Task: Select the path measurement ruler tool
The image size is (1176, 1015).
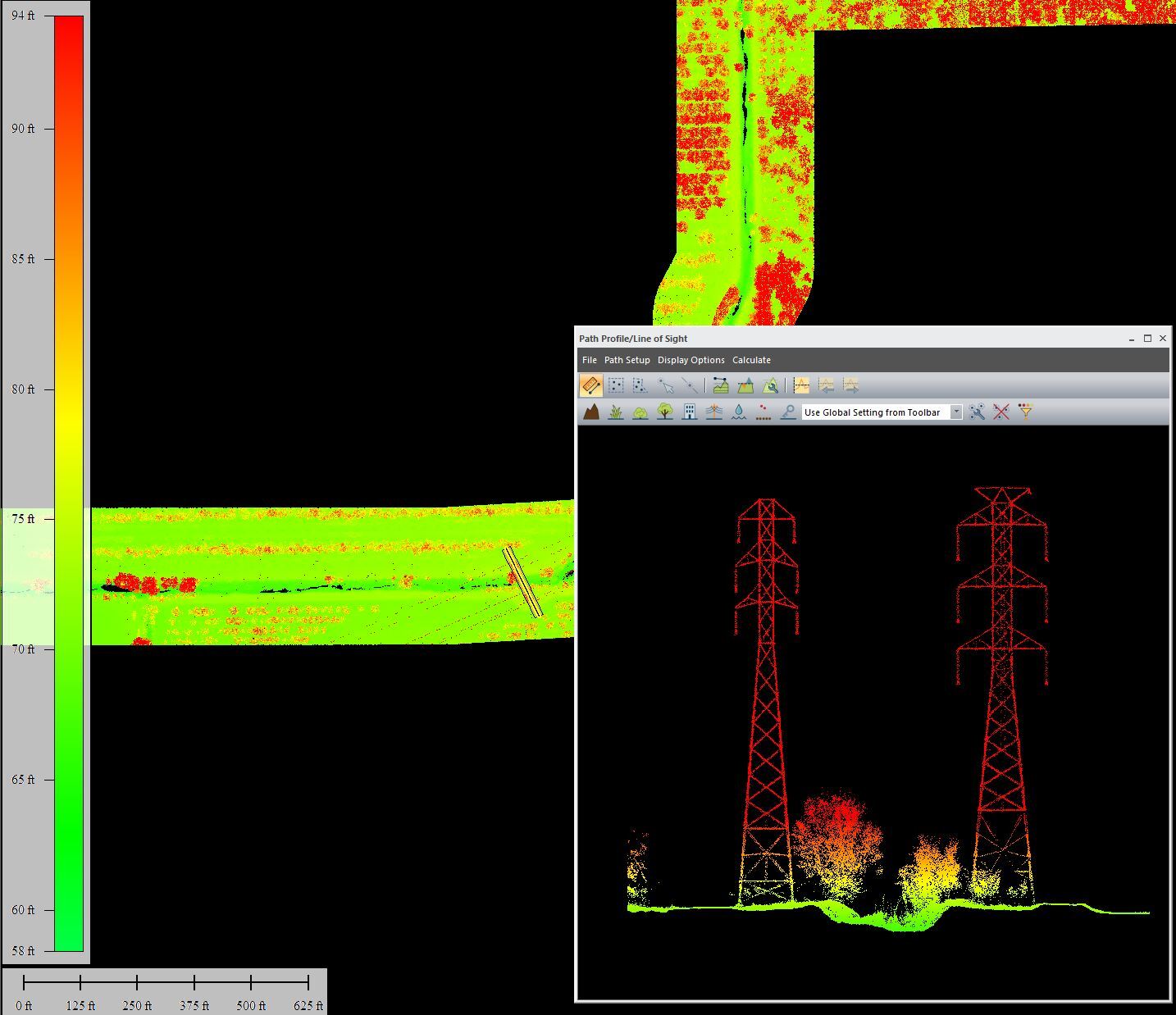Action: 592,385
